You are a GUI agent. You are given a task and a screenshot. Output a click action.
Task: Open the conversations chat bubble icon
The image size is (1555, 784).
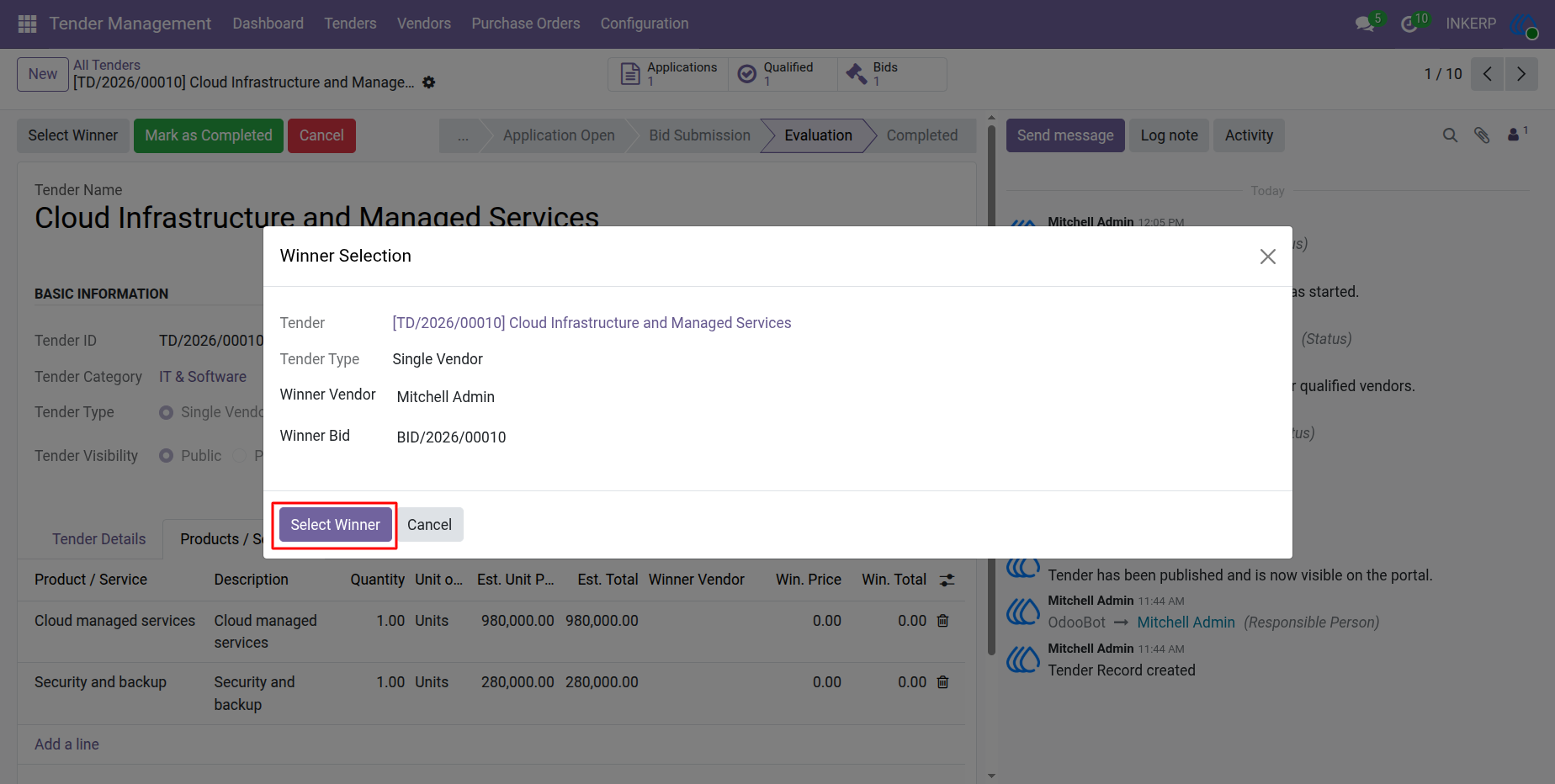pos(1365,24)
